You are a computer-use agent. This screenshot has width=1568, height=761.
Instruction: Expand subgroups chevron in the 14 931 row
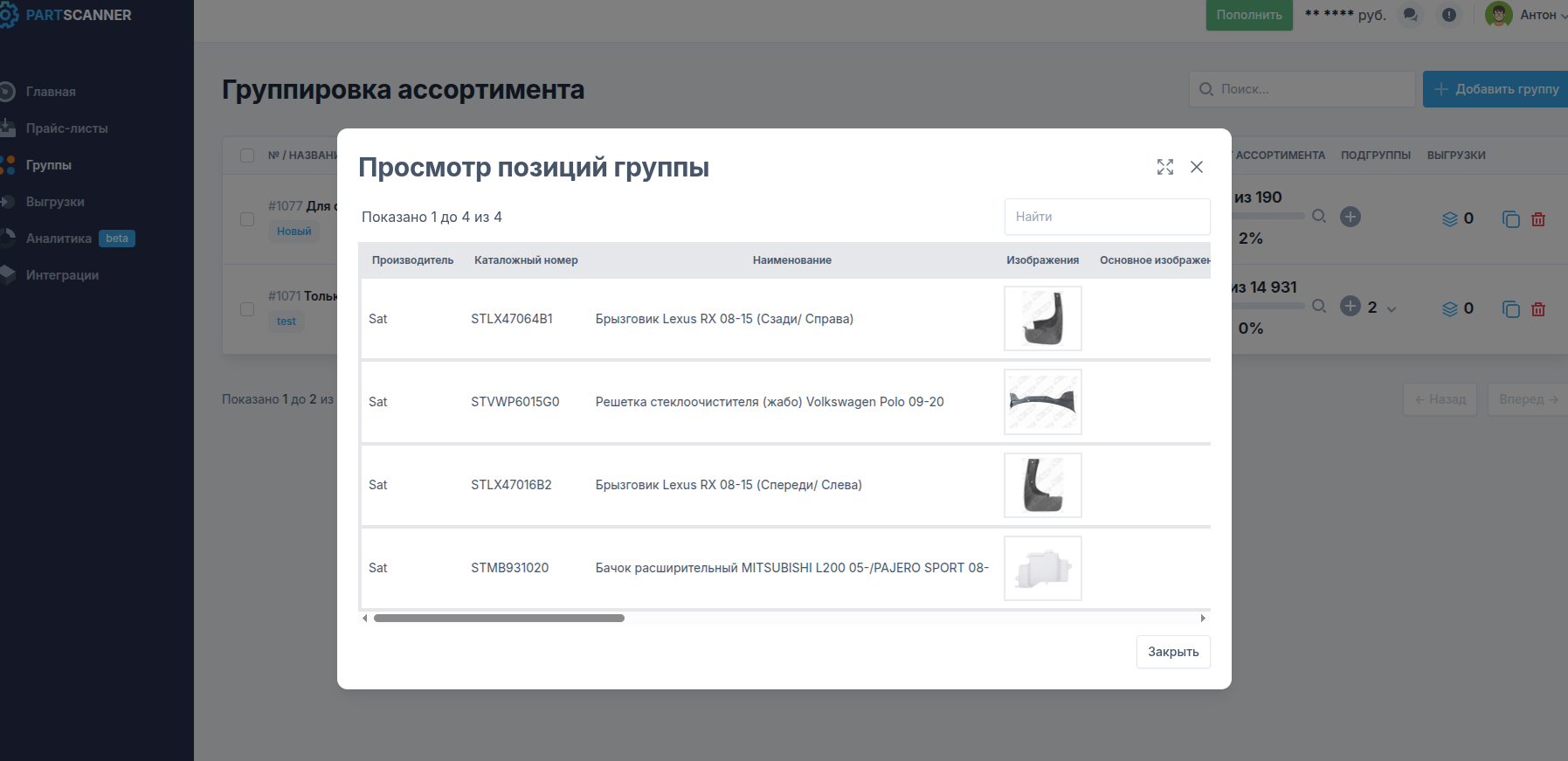pos(1392,309)
